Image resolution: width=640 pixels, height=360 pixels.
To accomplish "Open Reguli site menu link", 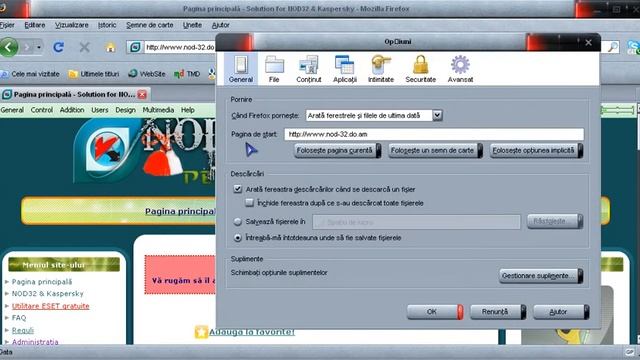I will click(22, 330).
